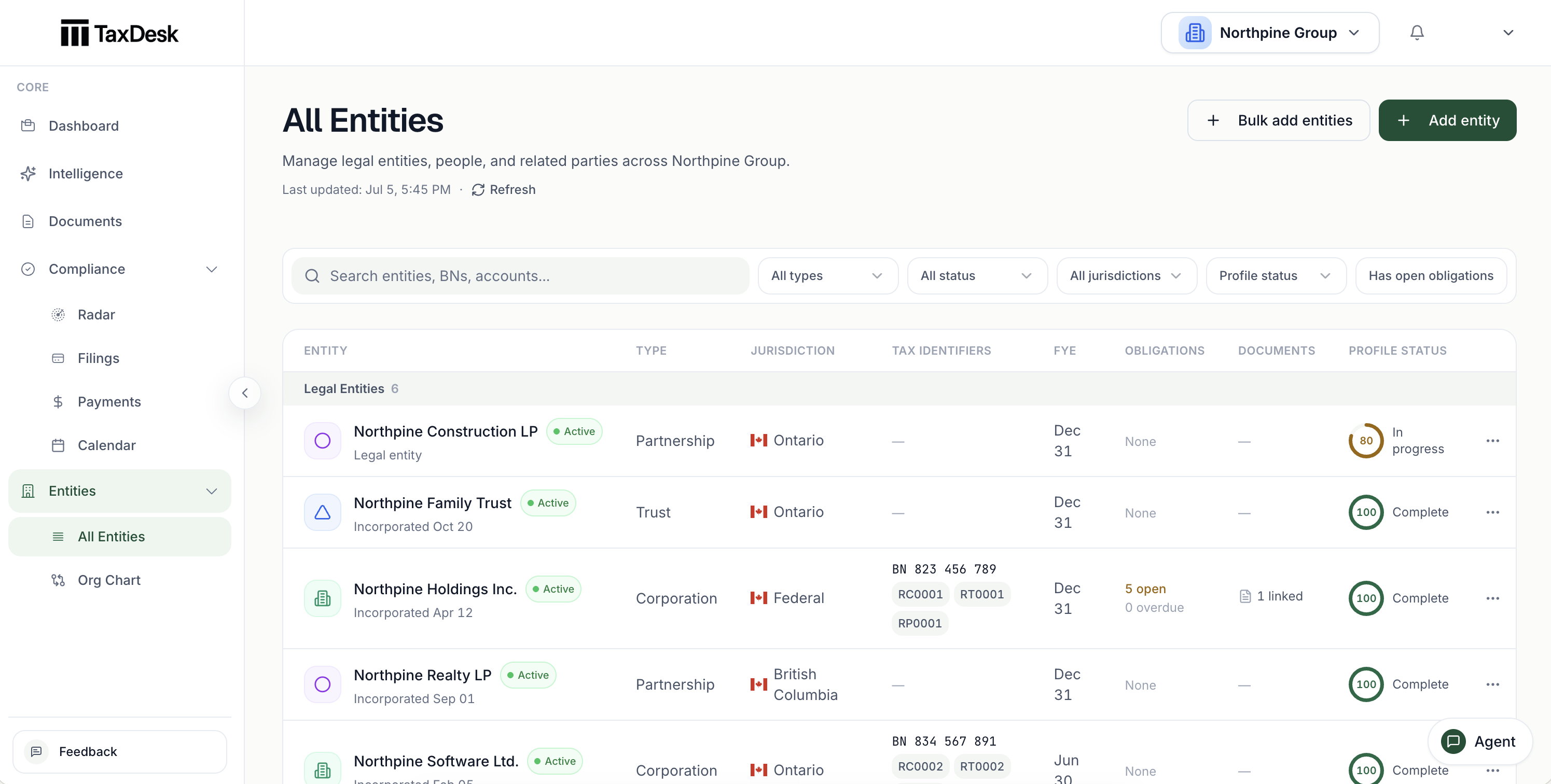Collapse the sidebar with arrow button
The height and width of the screenshot is (784, 1551).
(x=244, y=393)
